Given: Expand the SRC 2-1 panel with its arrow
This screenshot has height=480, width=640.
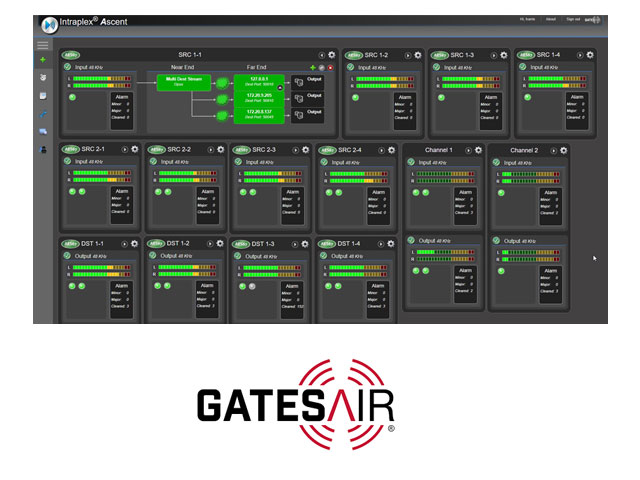Looking at the screenshot, I should [125, 150].
